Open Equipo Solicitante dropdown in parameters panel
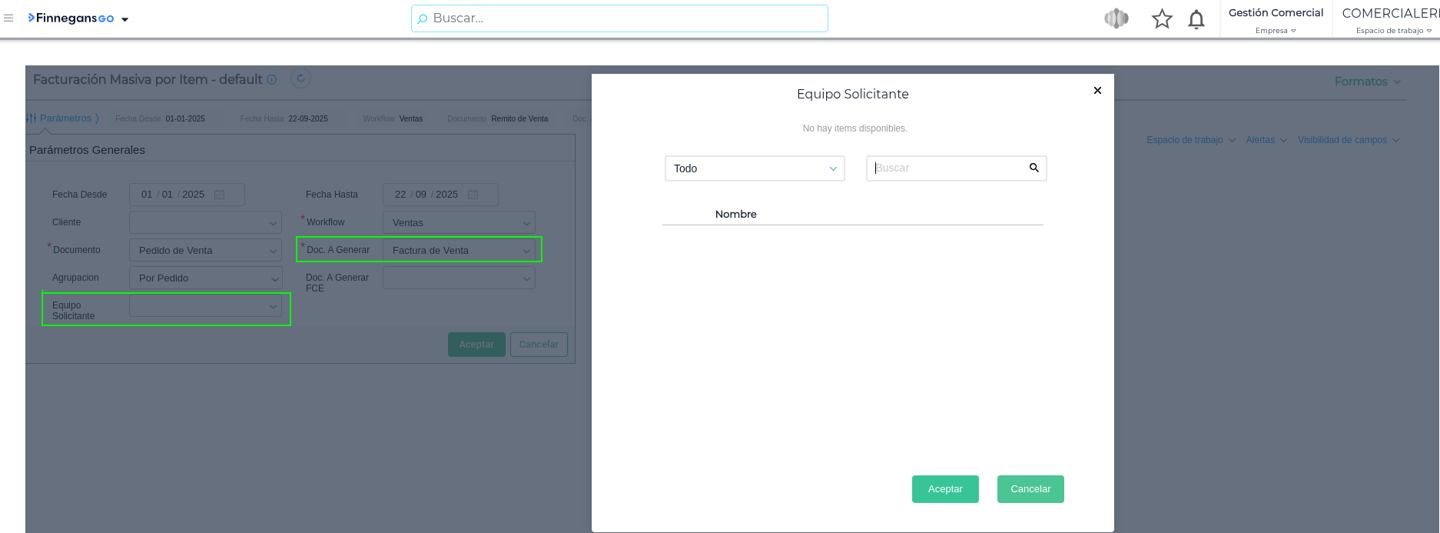 click(x=205, y=306)
